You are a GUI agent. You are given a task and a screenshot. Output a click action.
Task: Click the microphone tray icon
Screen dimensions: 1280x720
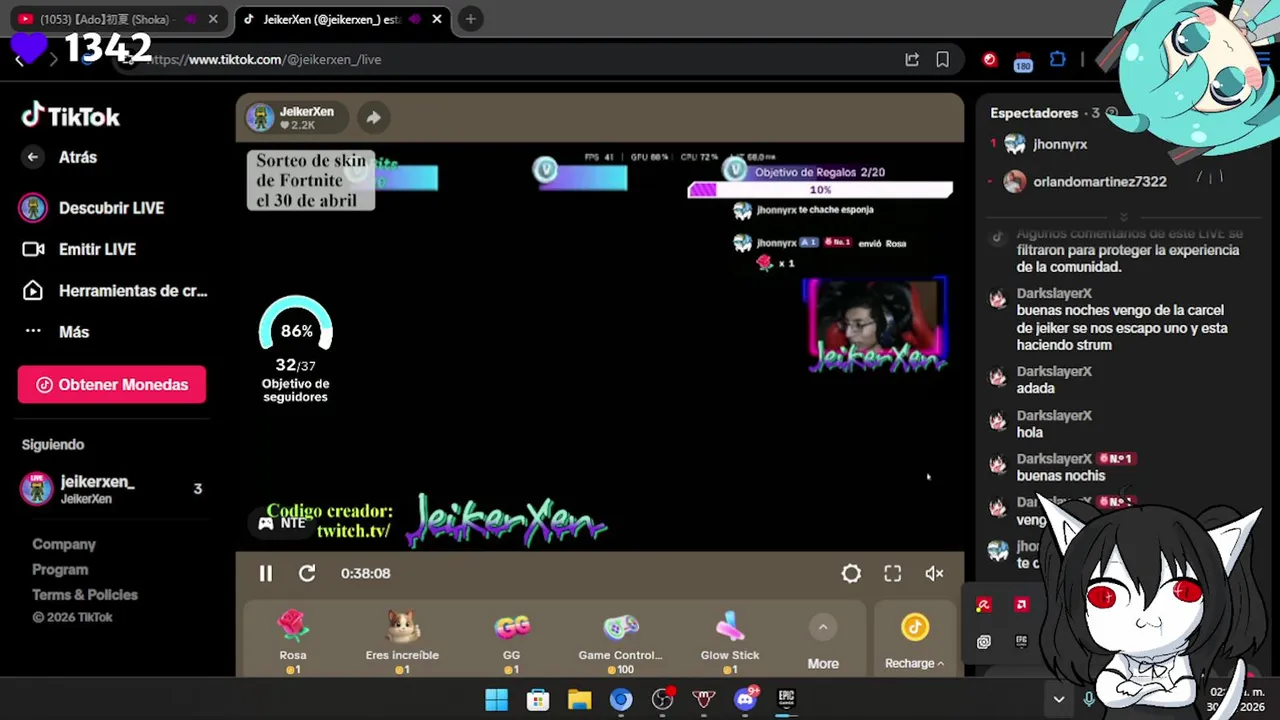click(x=1089, y=700)
